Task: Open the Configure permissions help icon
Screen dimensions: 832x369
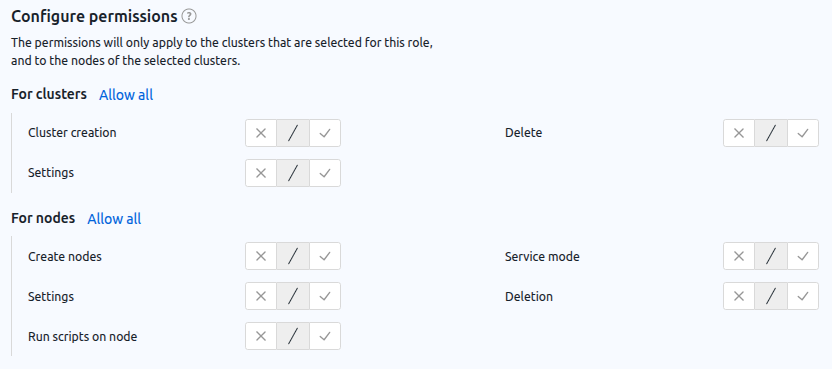Action: [189, 17]
